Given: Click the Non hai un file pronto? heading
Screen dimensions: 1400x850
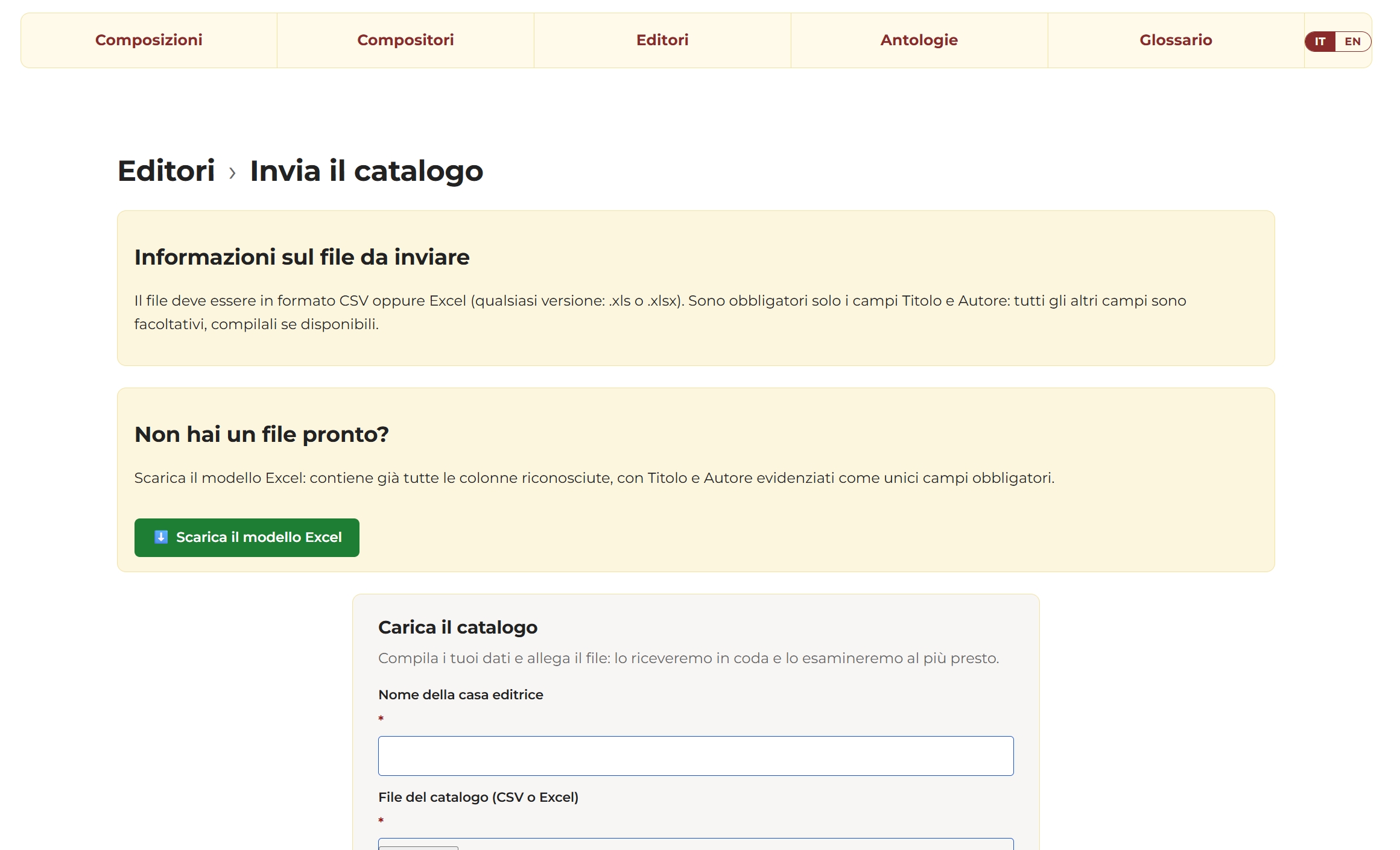Looking at the screenshot, I should 262,434.
